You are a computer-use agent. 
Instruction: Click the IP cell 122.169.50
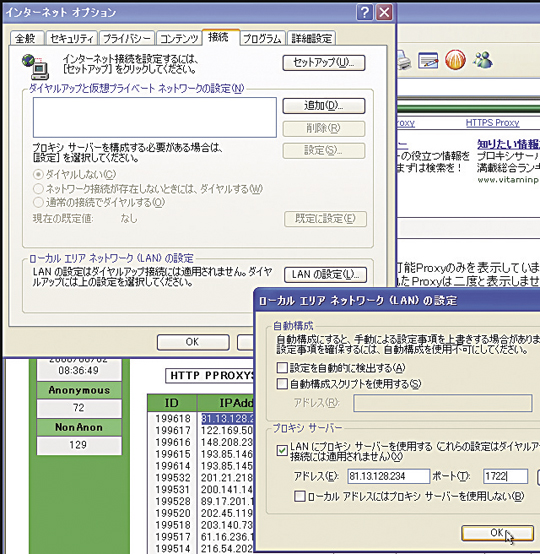click(227, 430)
